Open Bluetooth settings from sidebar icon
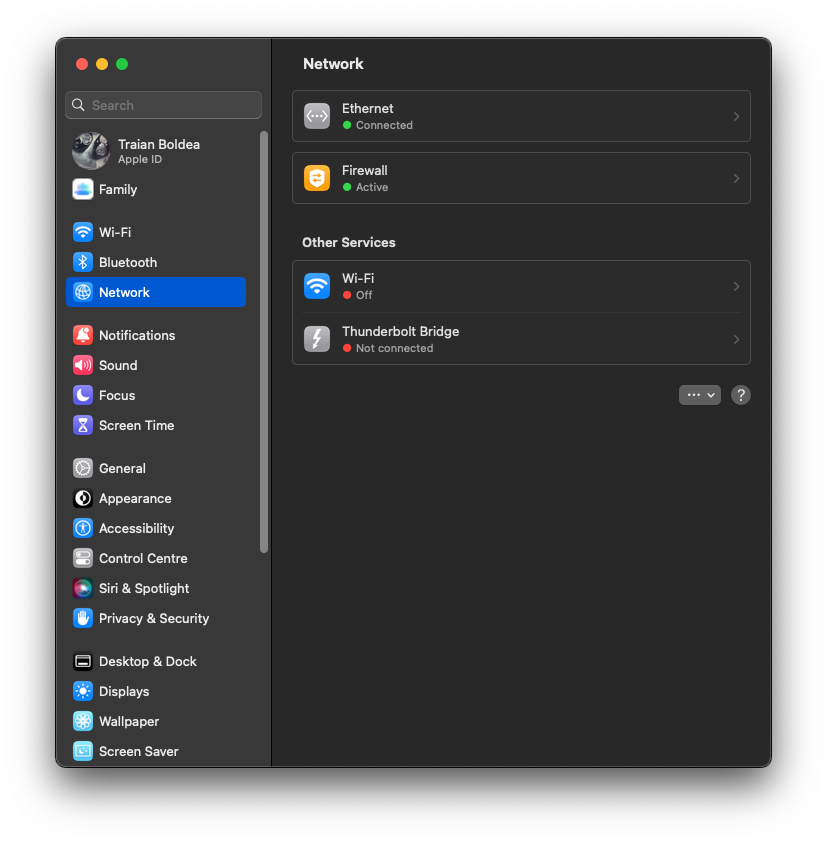The height and width of the screenshot is (841, 827). click(83, 262)
